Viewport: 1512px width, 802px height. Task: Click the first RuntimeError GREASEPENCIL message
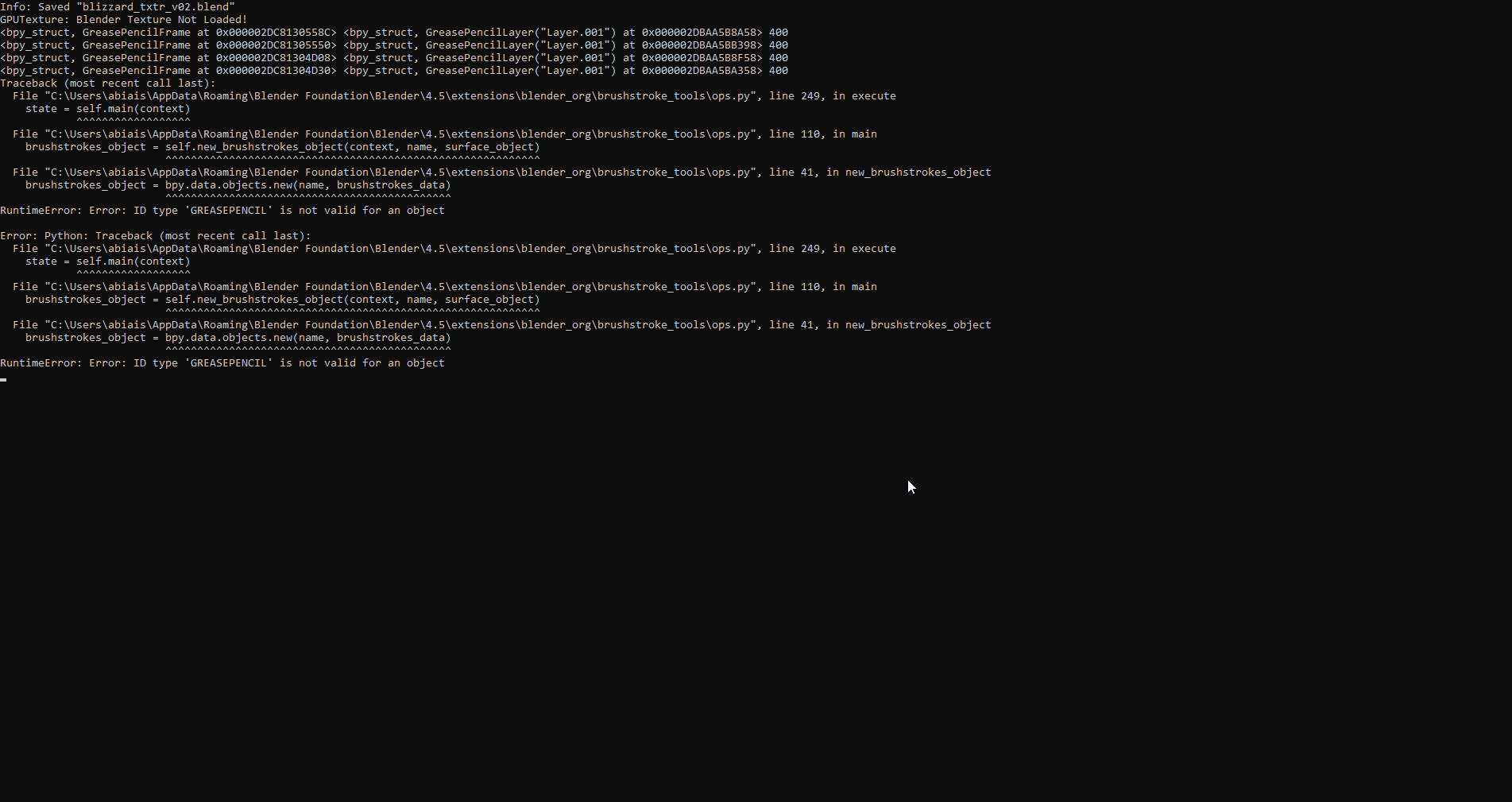[222, 211]
